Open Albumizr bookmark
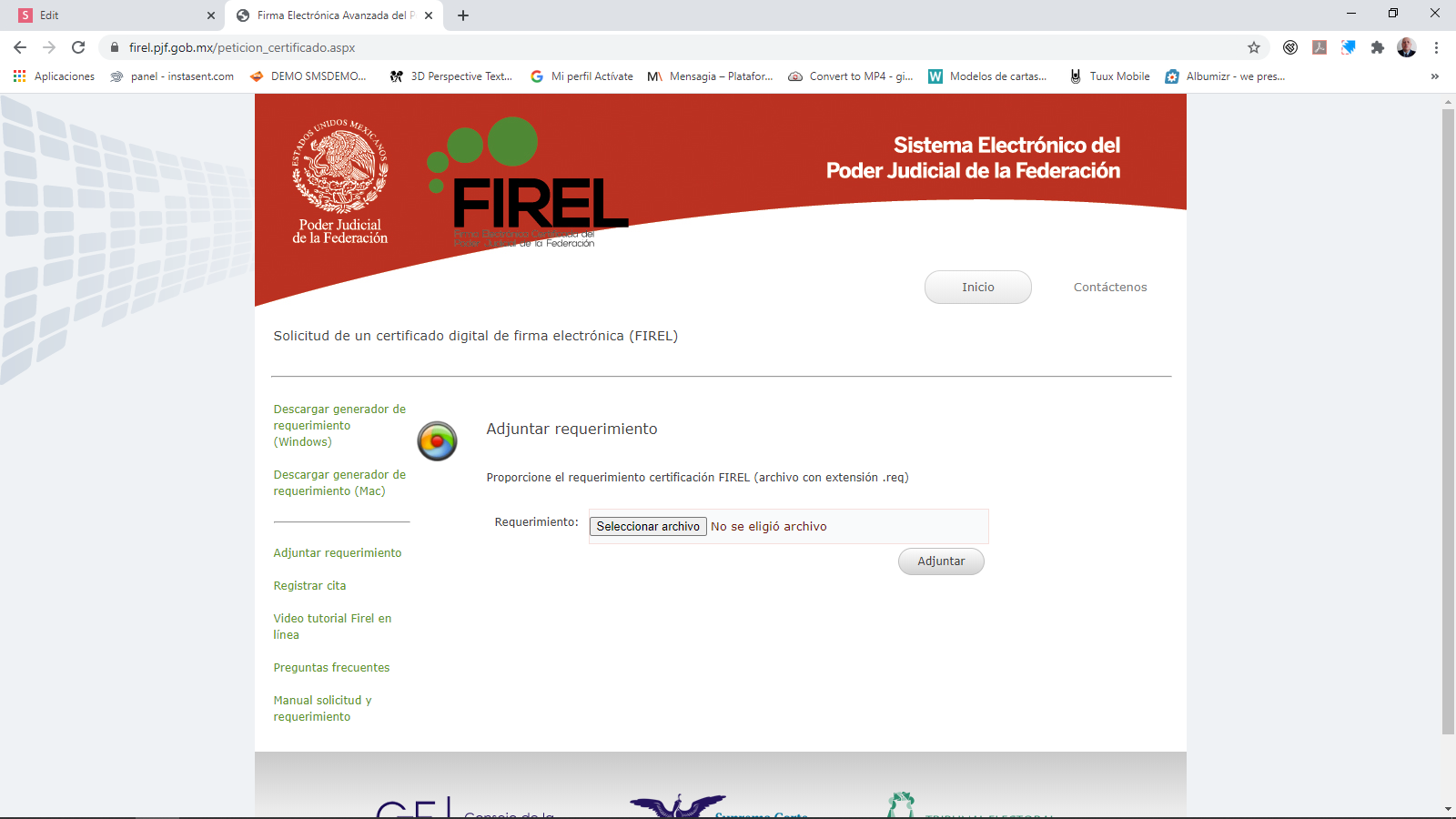The image size is (1456, 819). point(1225,76)
